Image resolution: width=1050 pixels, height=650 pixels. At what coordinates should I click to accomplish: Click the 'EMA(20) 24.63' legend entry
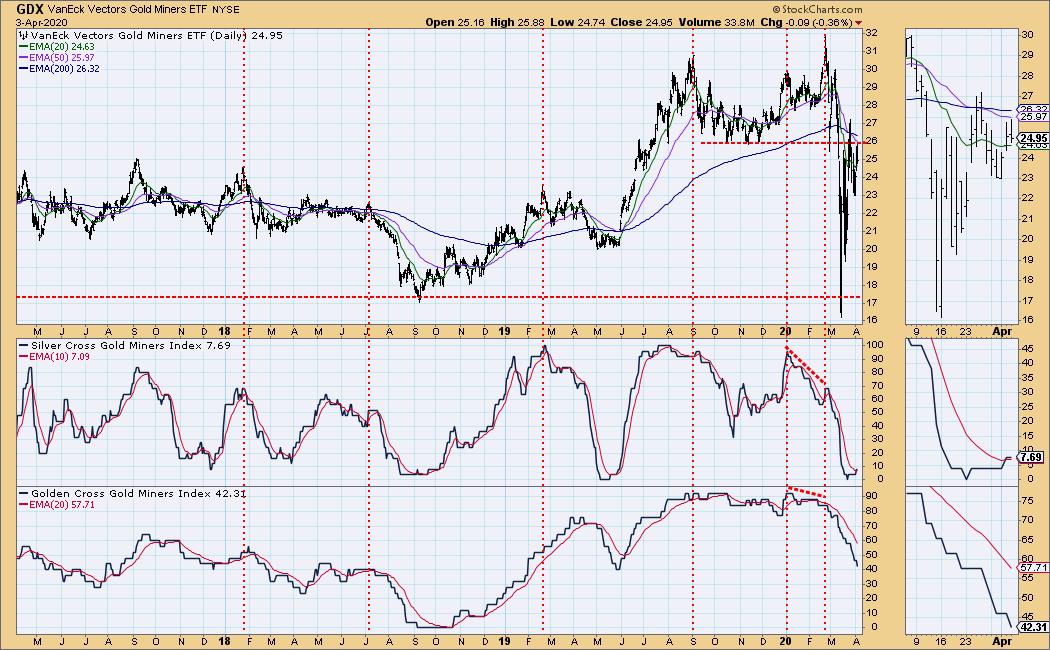(58, 47)
